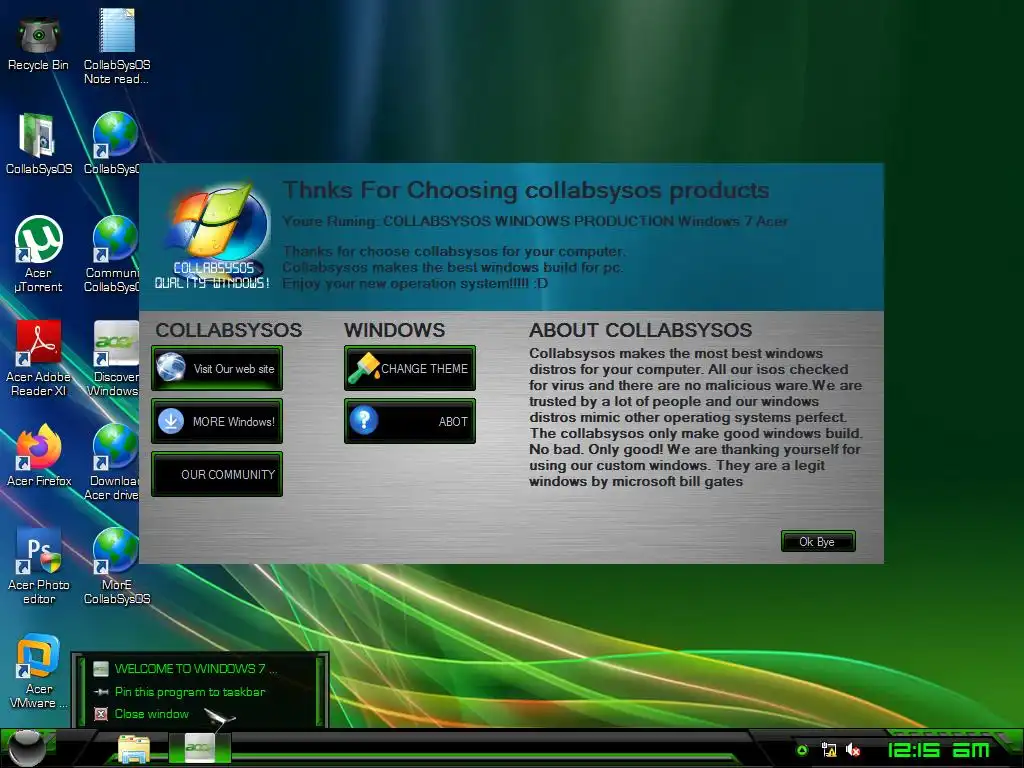Click the OUR COMMUNITY button
This screenshot has width=1024, height=768.
217,474
